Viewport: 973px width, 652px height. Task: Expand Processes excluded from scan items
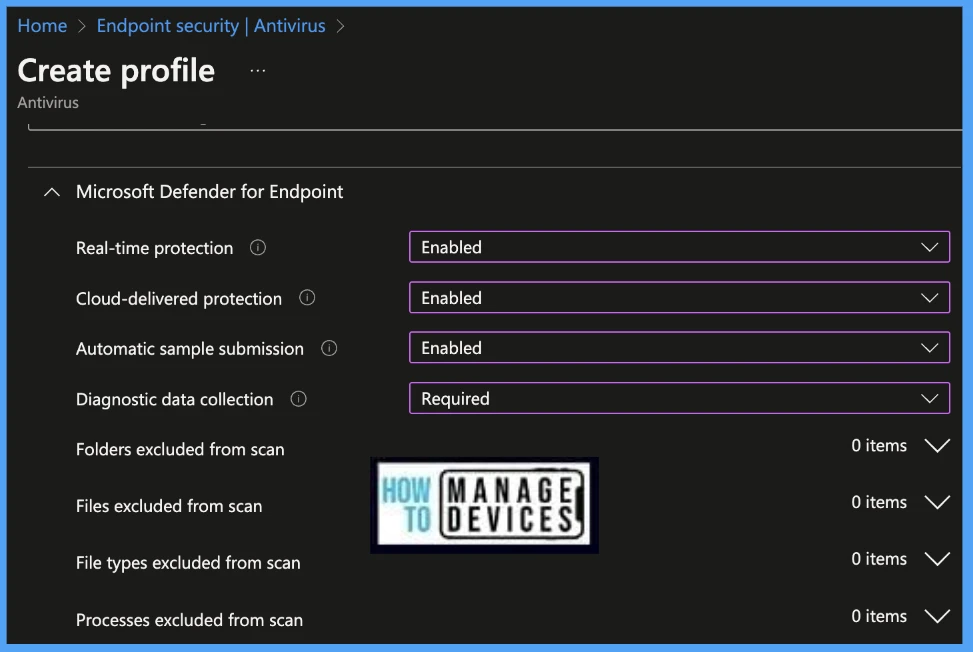[937, 616]
